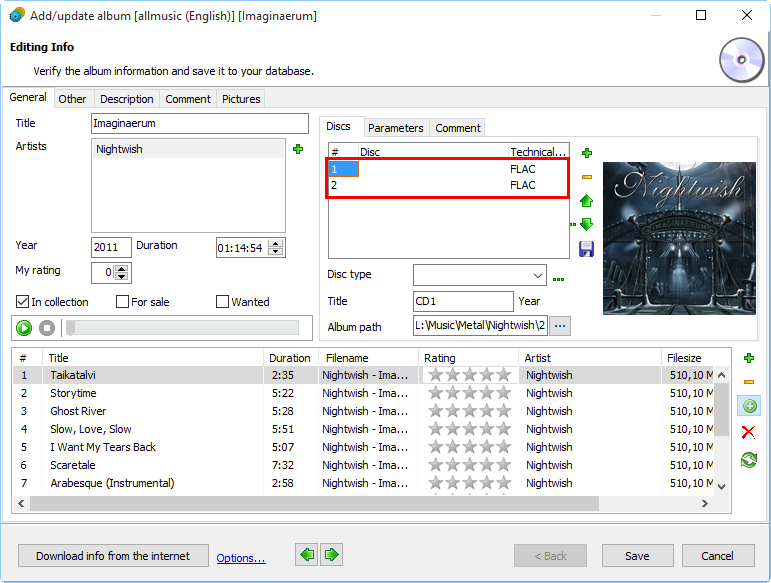Image resolution: width=771 pixels, height=583 pixels.
Task: Increase My rating with up arrow
Action: [121, 268]
